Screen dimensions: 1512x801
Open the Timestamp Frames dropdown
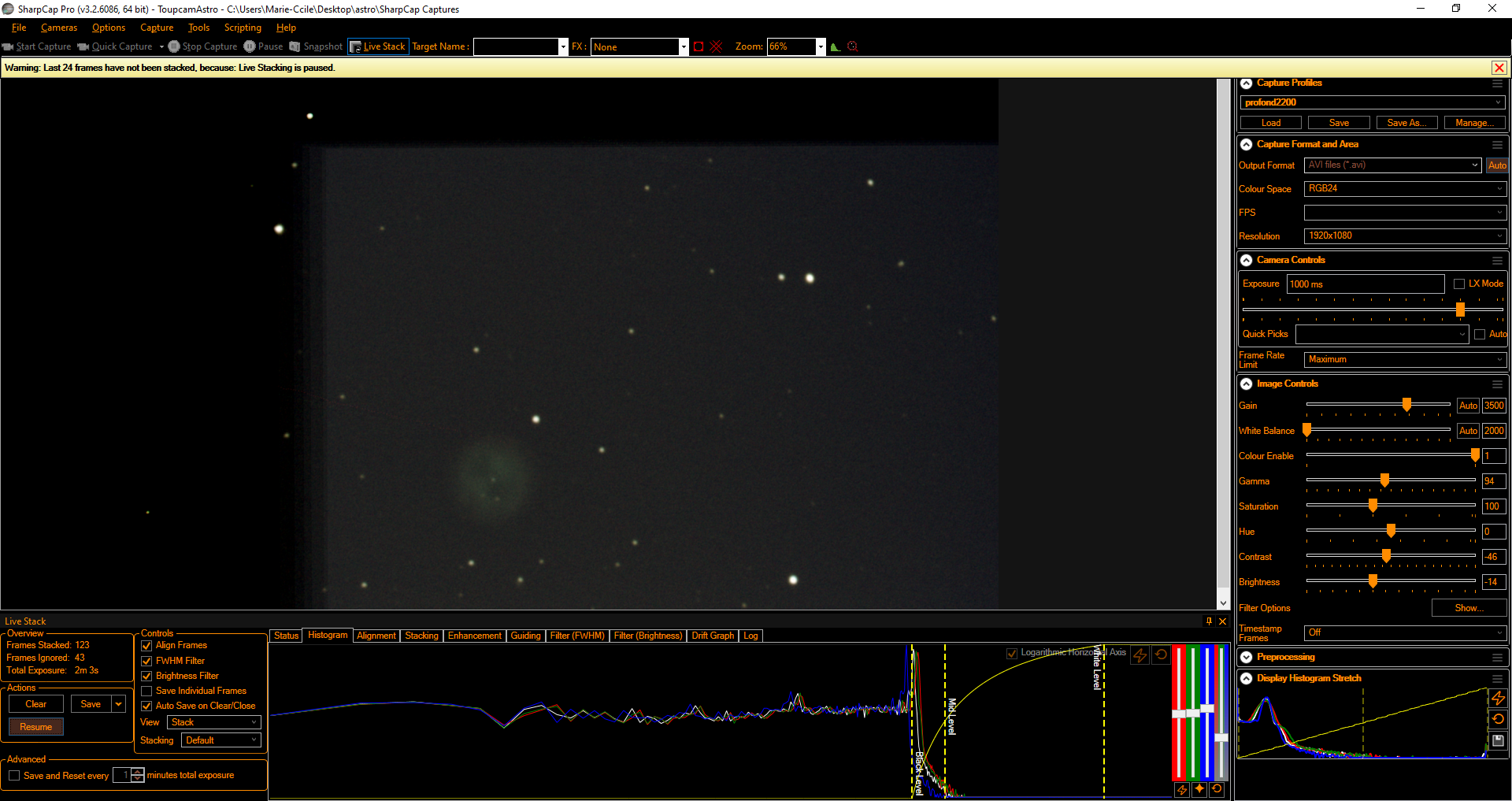pos(1405,632)
